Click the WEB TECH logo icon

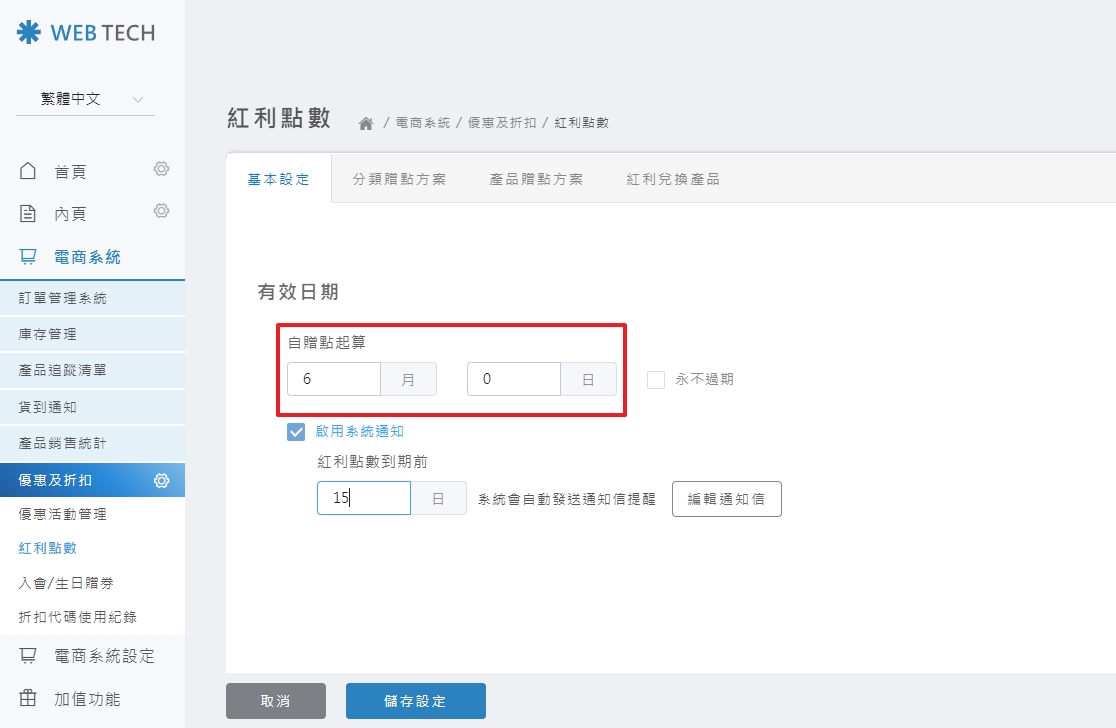(27, 33)
